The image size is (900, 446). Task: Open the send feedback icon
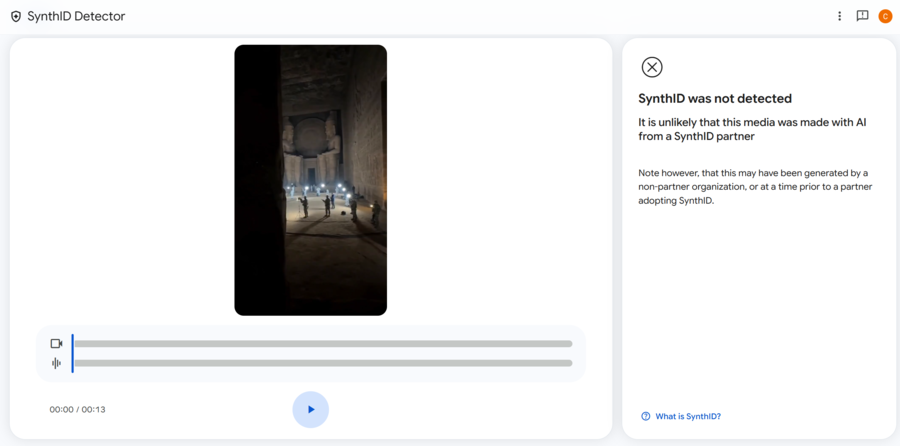click(862, 16)
